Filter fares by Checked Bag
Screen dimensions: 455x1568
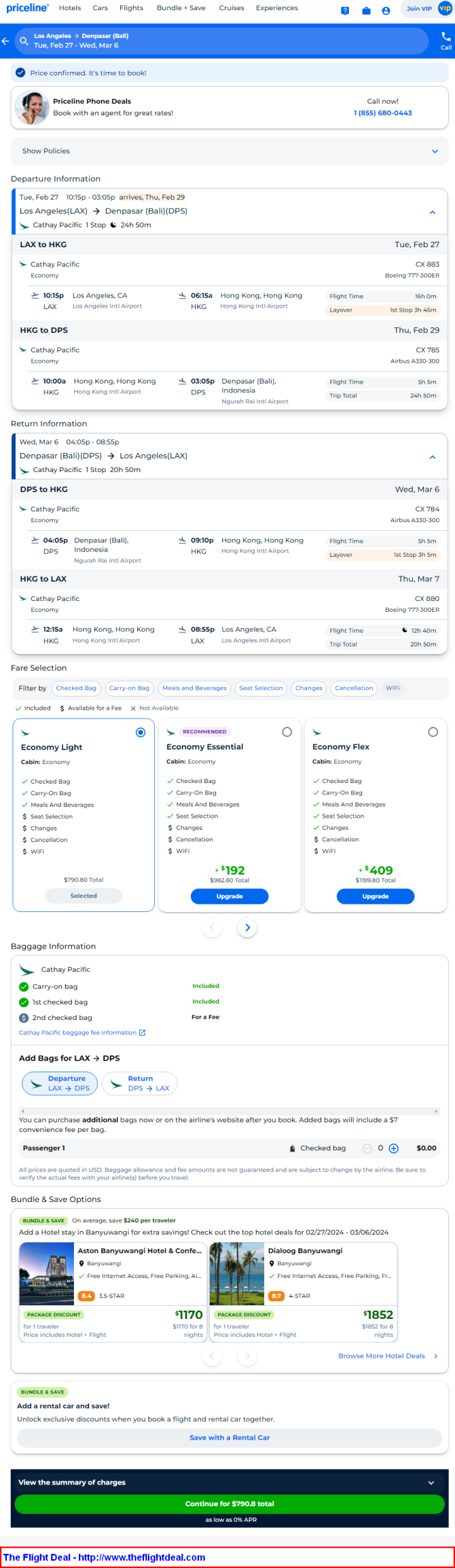(76, 688)
